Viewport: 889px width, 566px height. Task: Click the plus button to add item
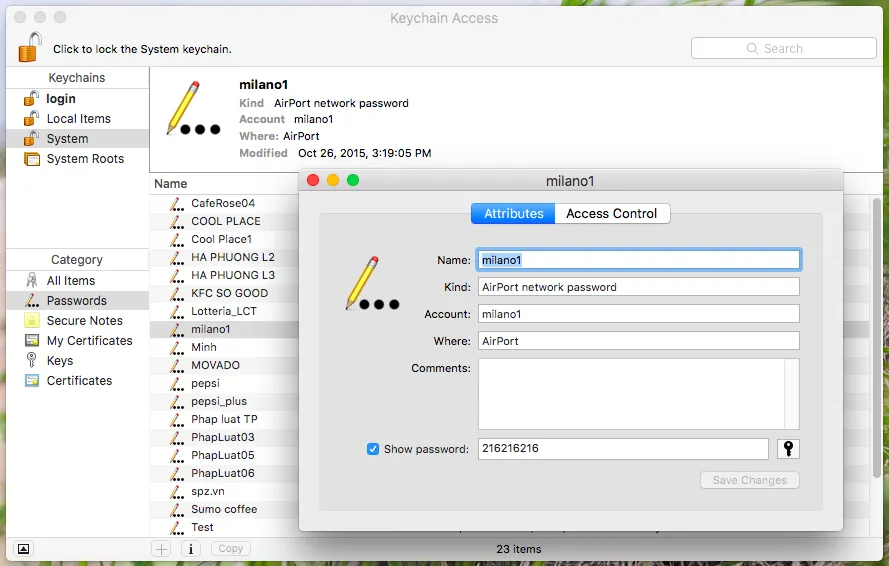coord(161,548)
